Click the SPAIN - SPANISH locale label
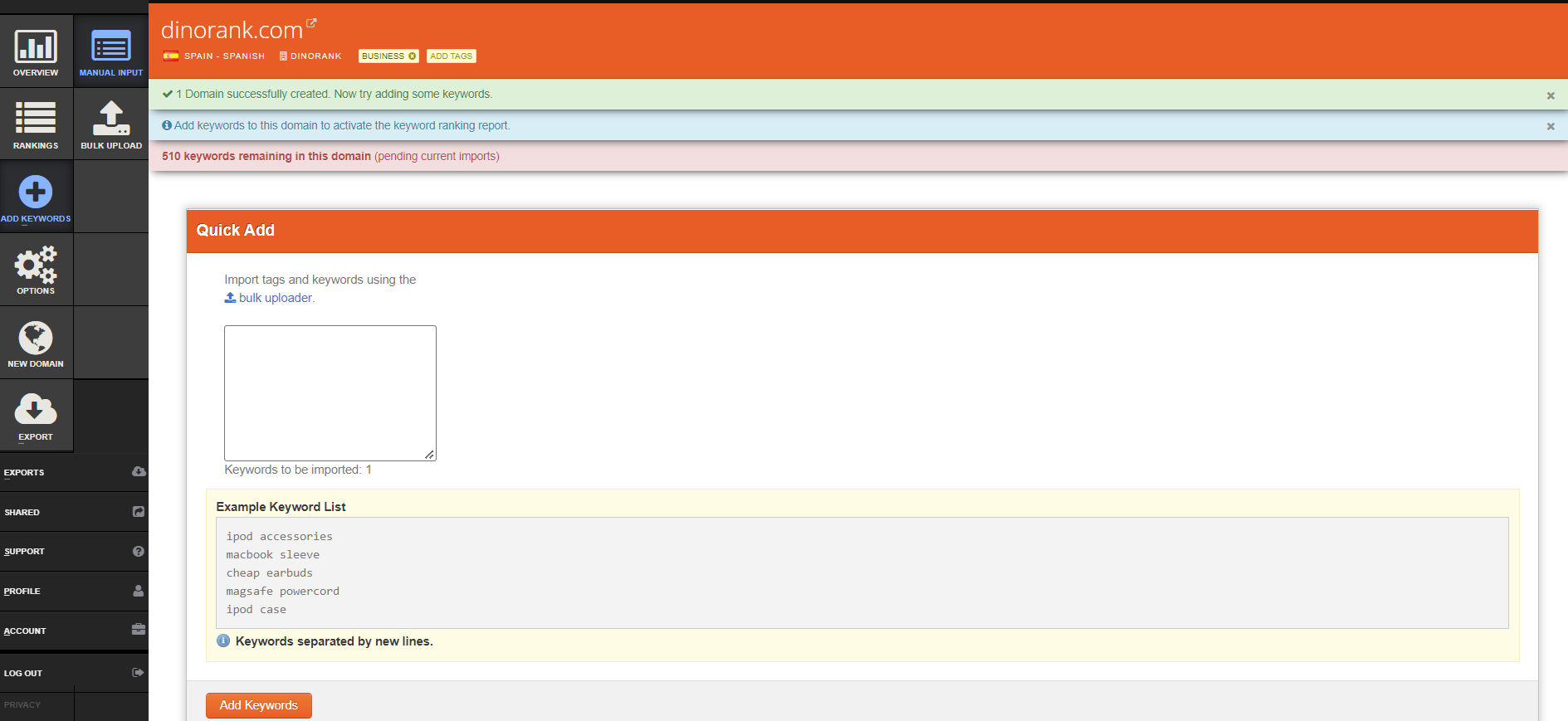The height and width of the screenshot is (721, 1568). (x=224, y=56)
